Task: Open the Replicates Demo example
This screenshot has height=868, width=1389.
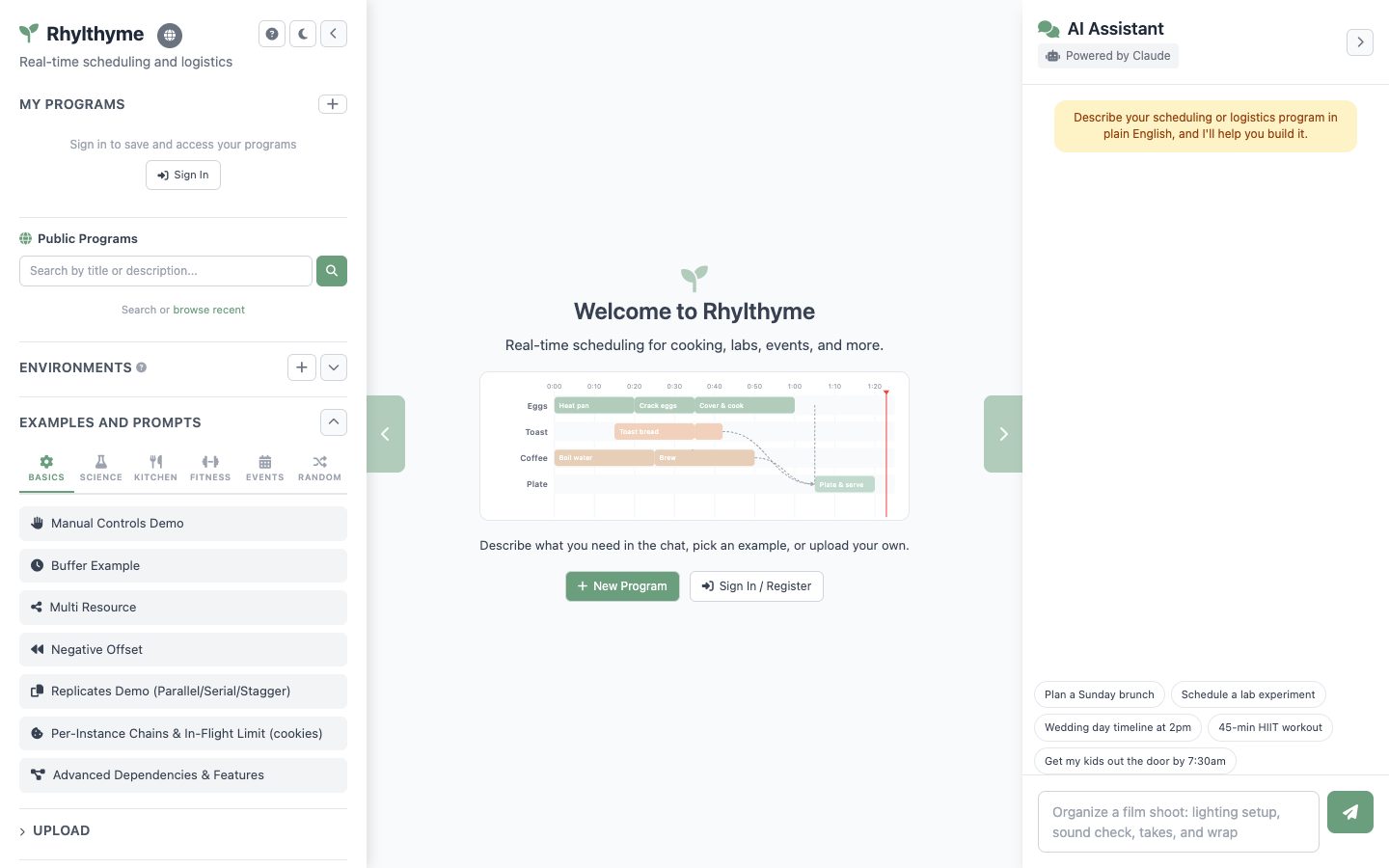Action: click(183, 692)
